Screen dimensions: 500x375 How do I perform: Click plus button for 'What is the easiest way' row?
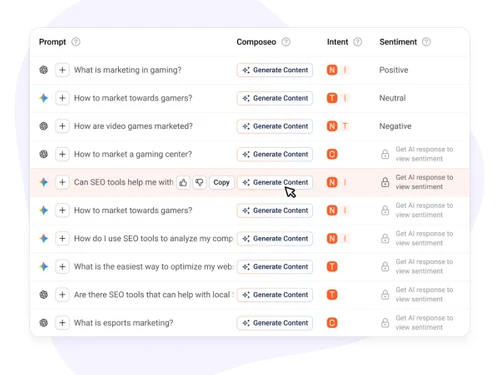[x=62, y=266]
